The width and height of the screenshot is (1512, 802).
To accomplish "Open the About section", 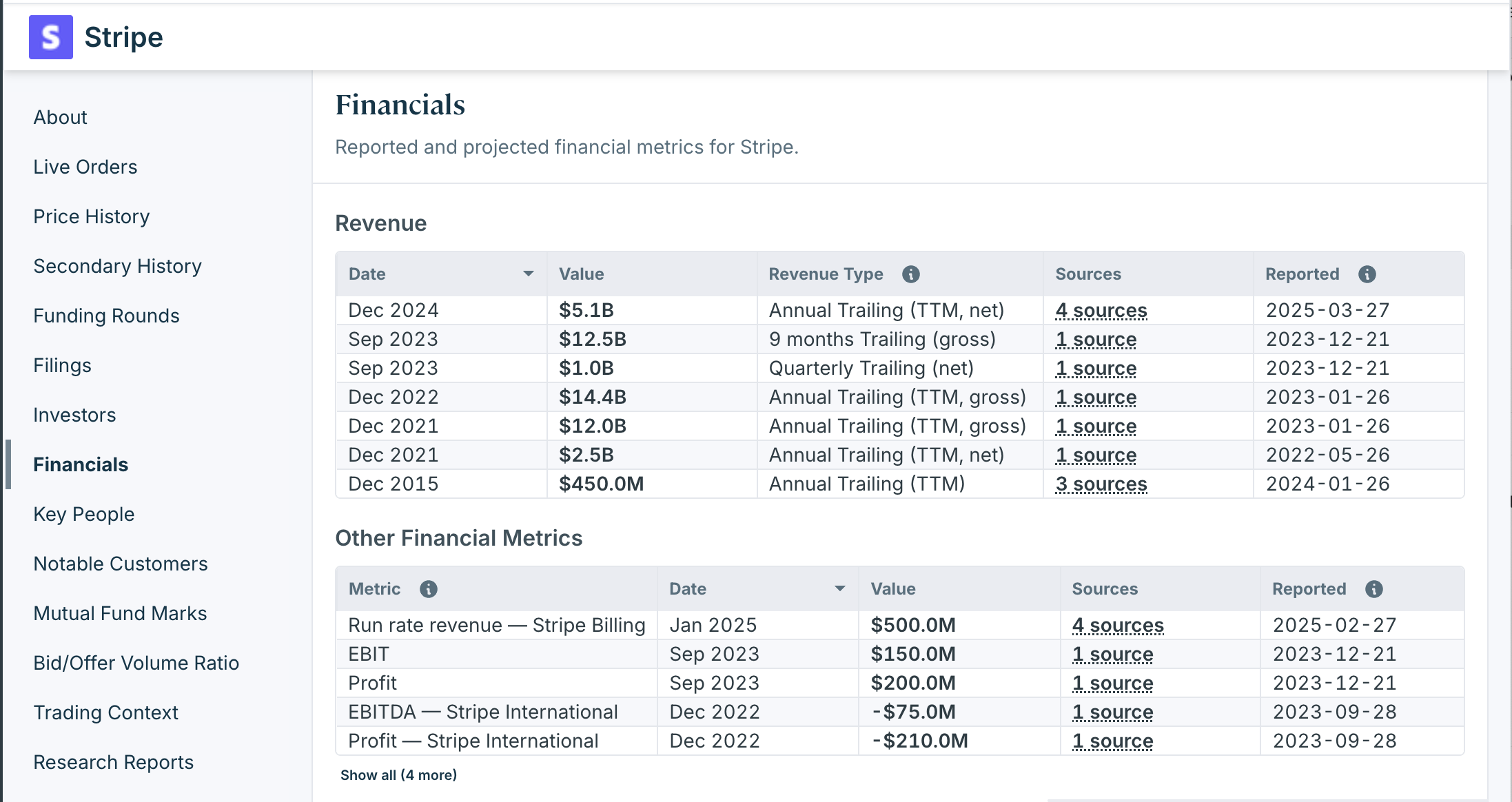I will (61, 117).
